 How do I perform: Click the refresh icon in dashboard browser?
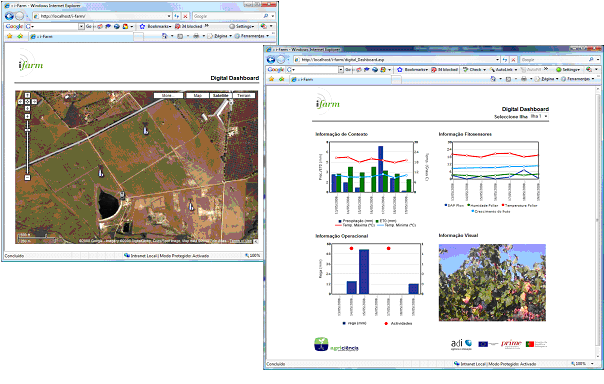tap(505, 60)
